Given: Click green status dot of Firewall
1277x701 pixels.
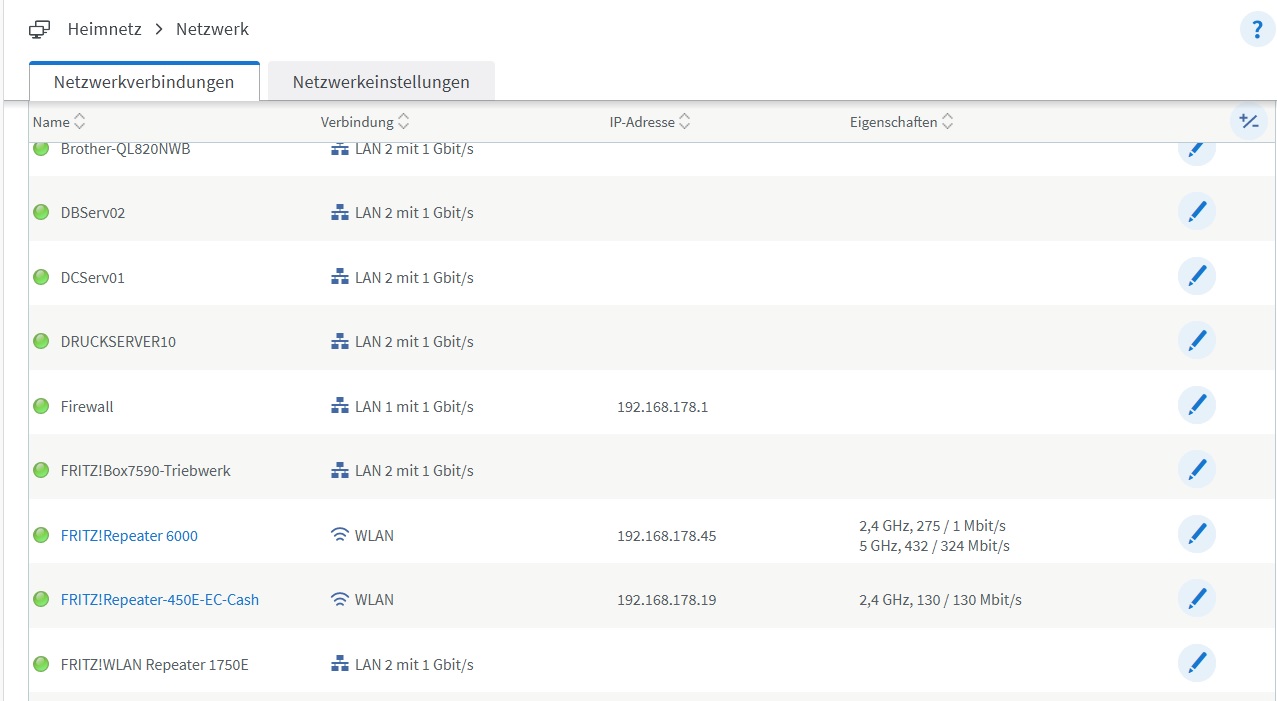Looking at the screenshot, I should [x=41, y=406].
